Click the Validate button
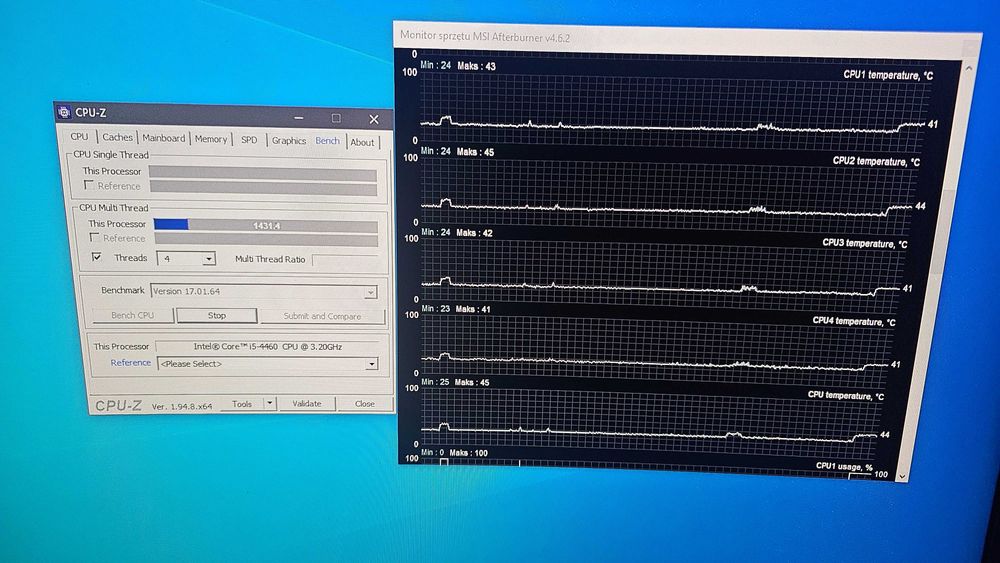Screen dimensions: 1000x563 click(307, 404)
